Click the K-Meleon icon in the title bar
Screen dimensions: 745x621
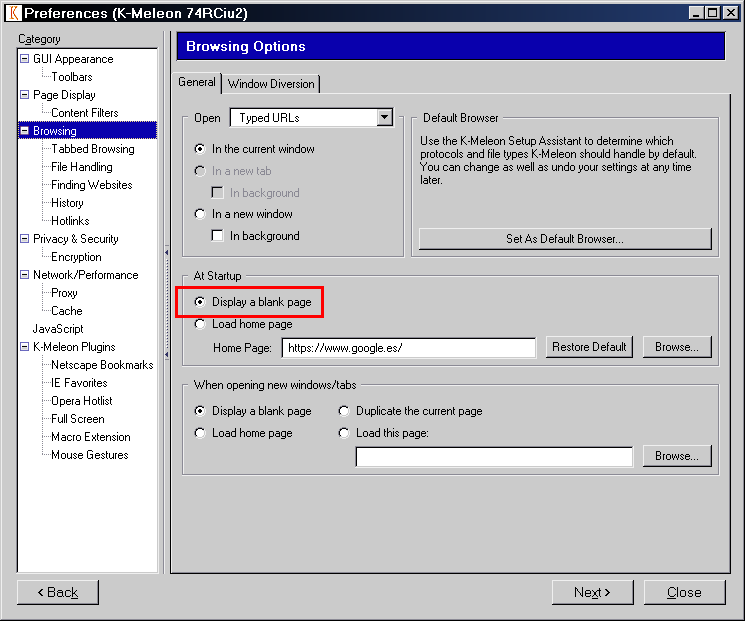pyautogui.click(x=14, y=13)
